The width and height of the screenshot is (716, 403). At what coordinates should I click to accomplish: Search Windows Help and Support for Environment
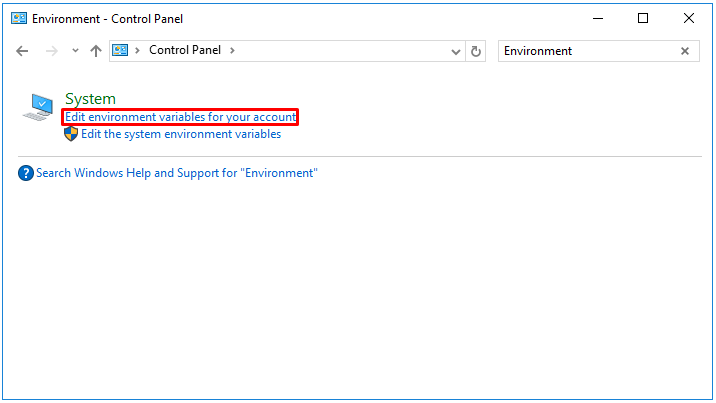(177, 173)
